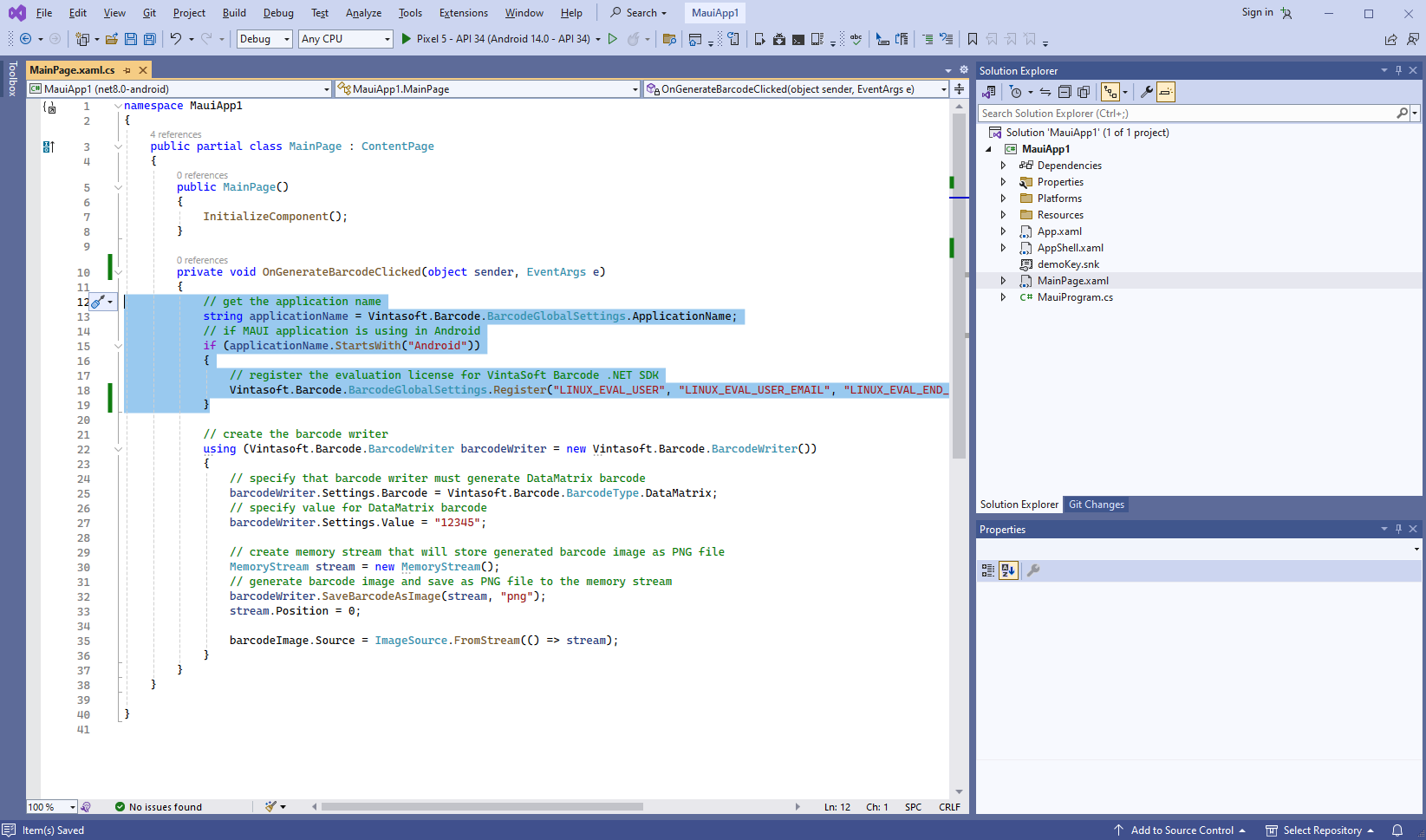Open the Extensions menu
Viewport: 1426px width, 840px height.
[x=464, y=13]
